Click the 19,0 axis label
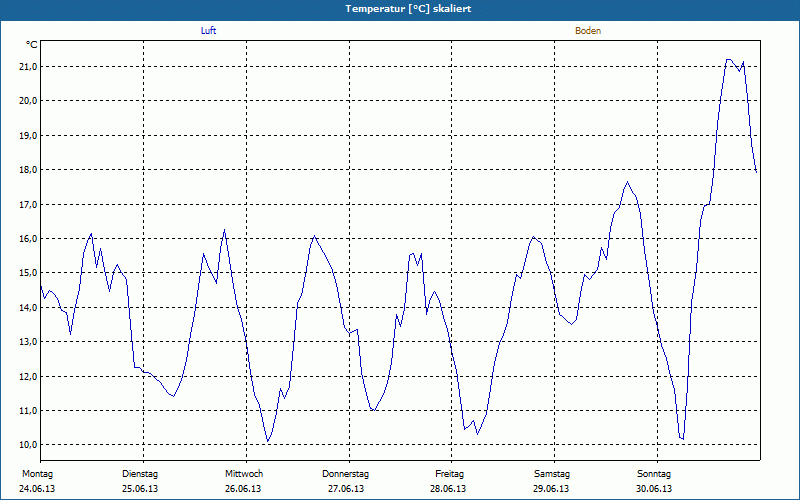Screen dimensions: 800x500 [x=29, y=136]
